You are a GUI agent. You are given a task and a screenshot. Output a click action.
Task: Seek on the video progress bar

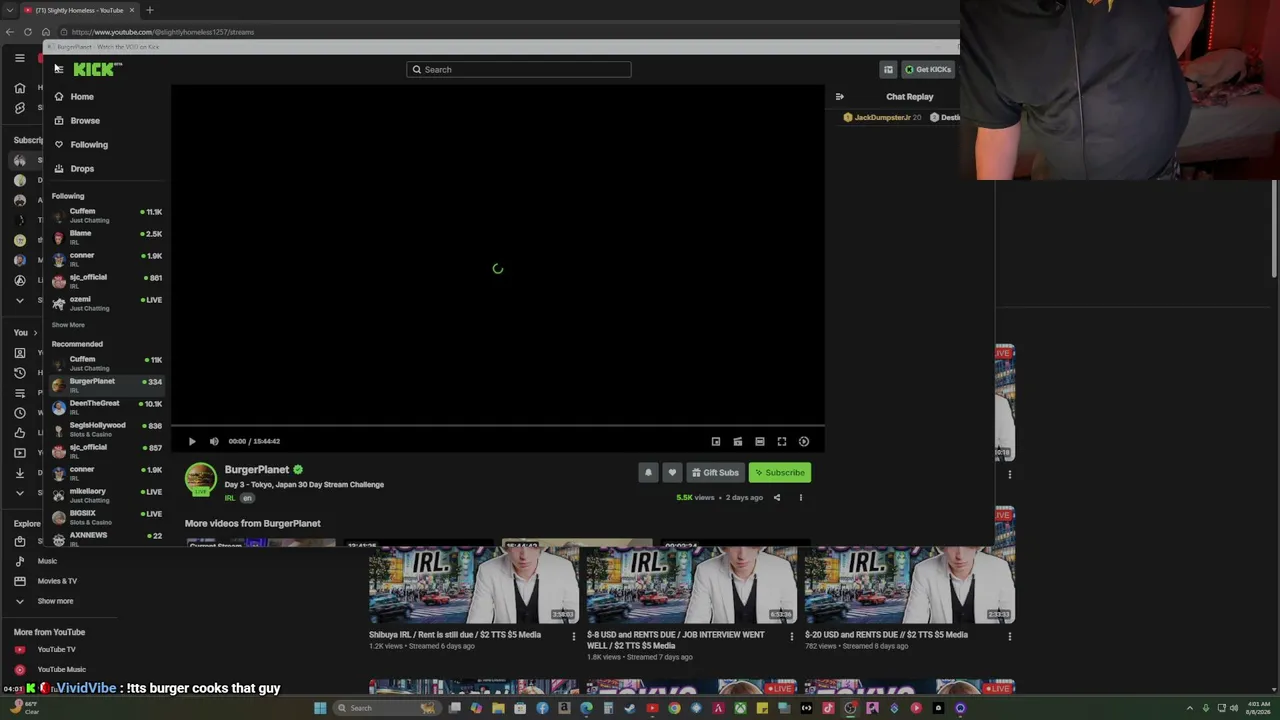point(498,426)
